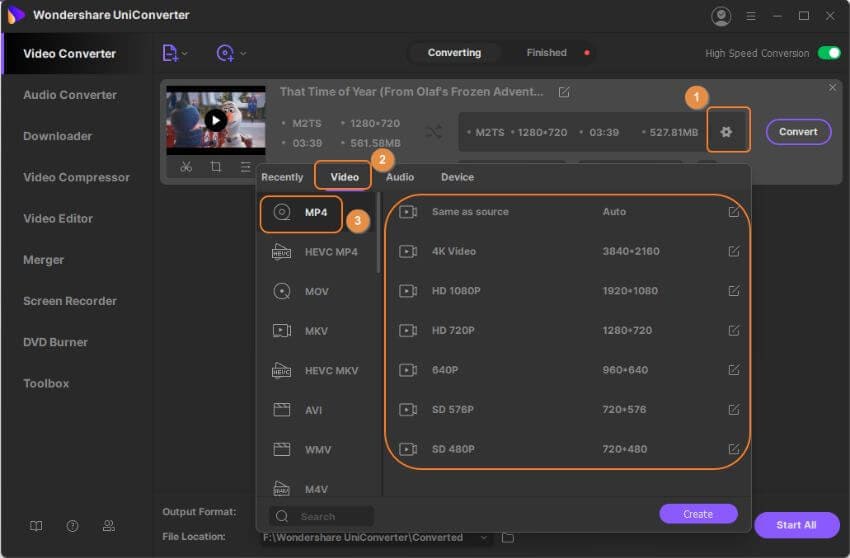The width and height of the screenshot is (850, 558).
Task: Switch to the Converting tab
Action: tap(454, 53)
